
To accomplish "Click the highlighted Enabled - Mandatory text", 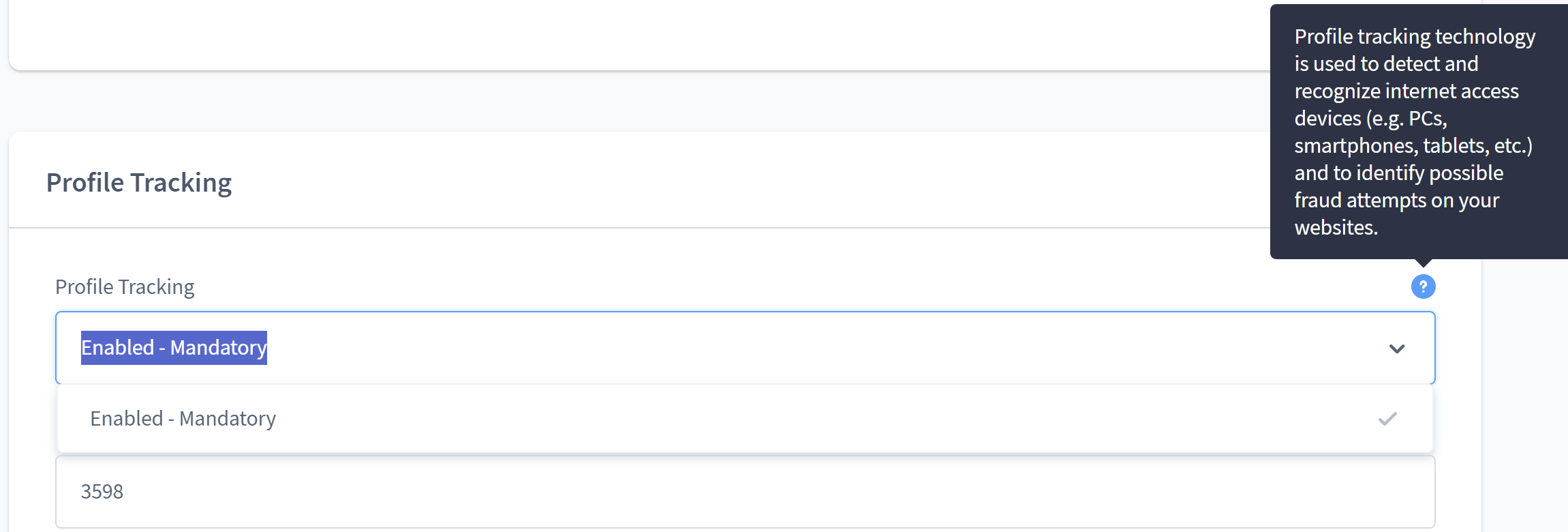I will pyautogui.click(x=173, y=348).
